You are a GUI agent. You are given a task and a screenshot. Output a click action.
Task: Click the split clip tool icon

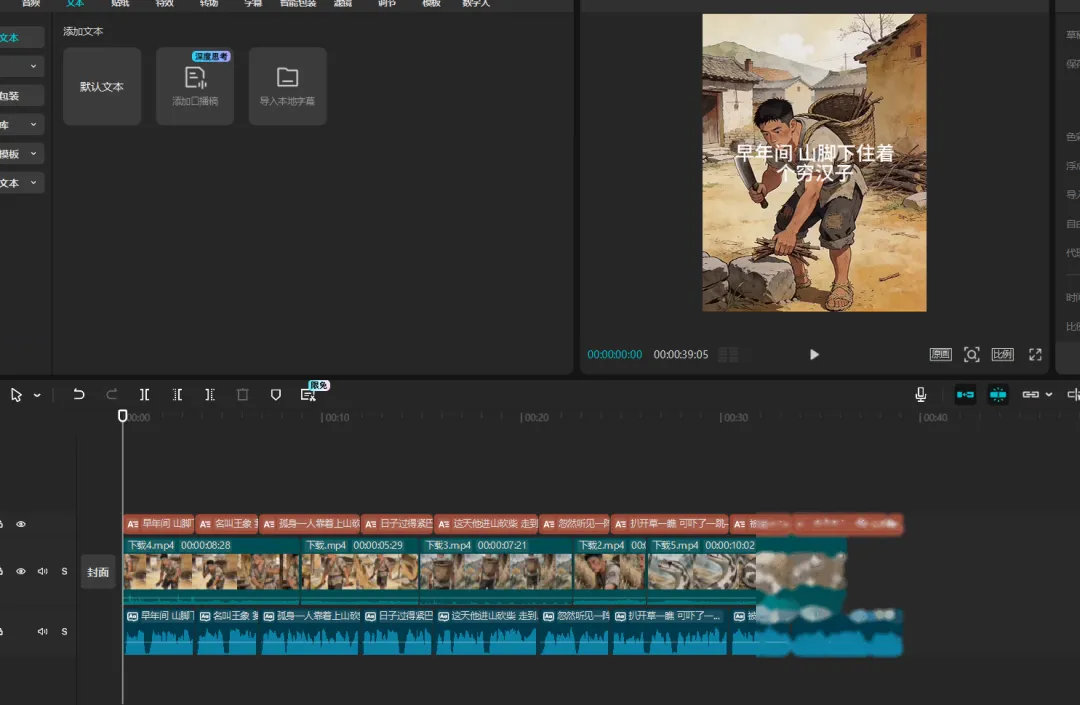[145, 395]
